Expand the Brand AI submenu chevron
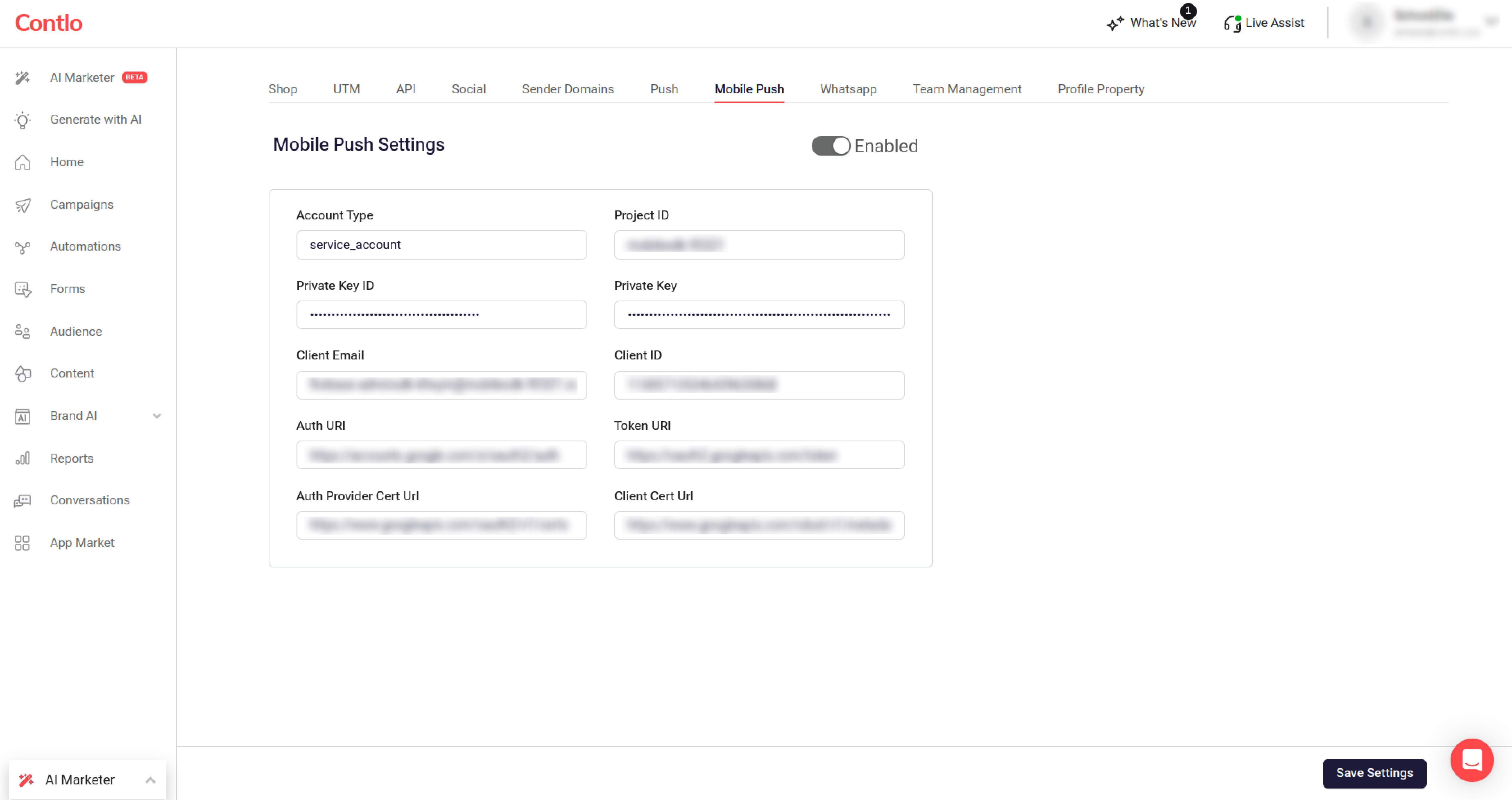This screenshot has height=800, width=1512. [x=157, y=416]
